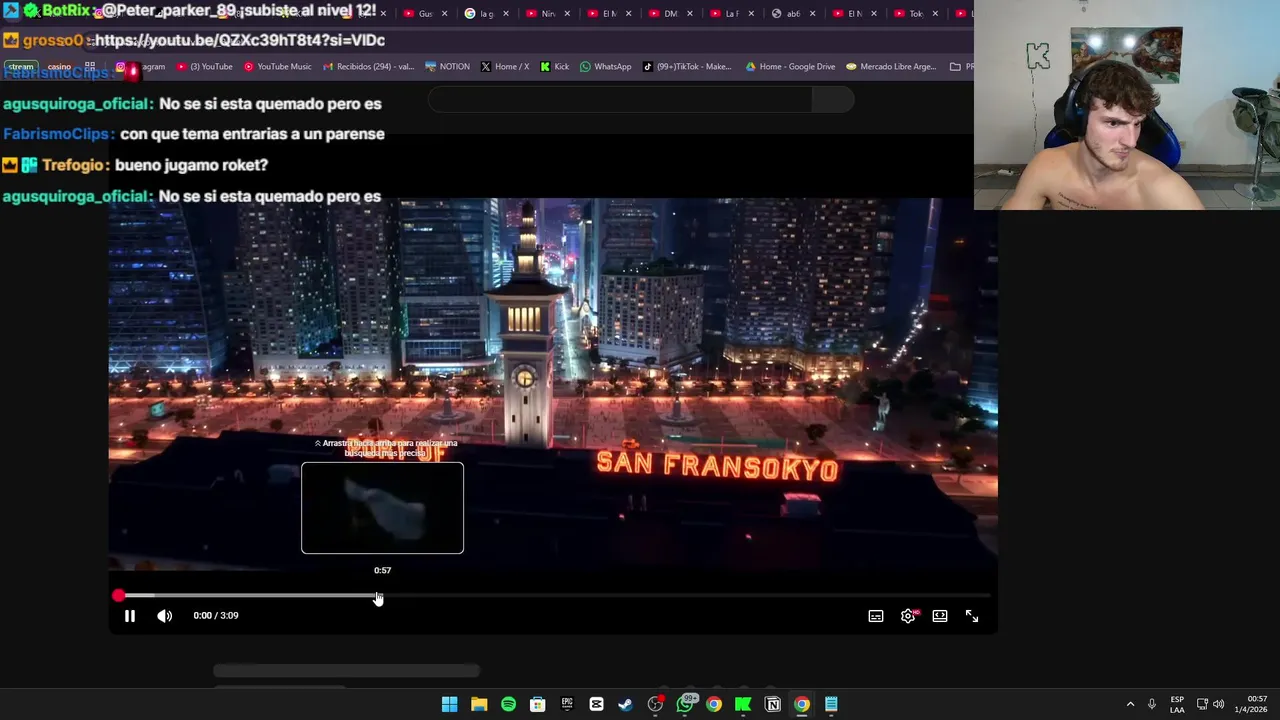Open Microsoft Store from taskbar
Image resolution: width=1280 pixels, height=720 pixels.
pyautogui.click(x=538, y=704)
